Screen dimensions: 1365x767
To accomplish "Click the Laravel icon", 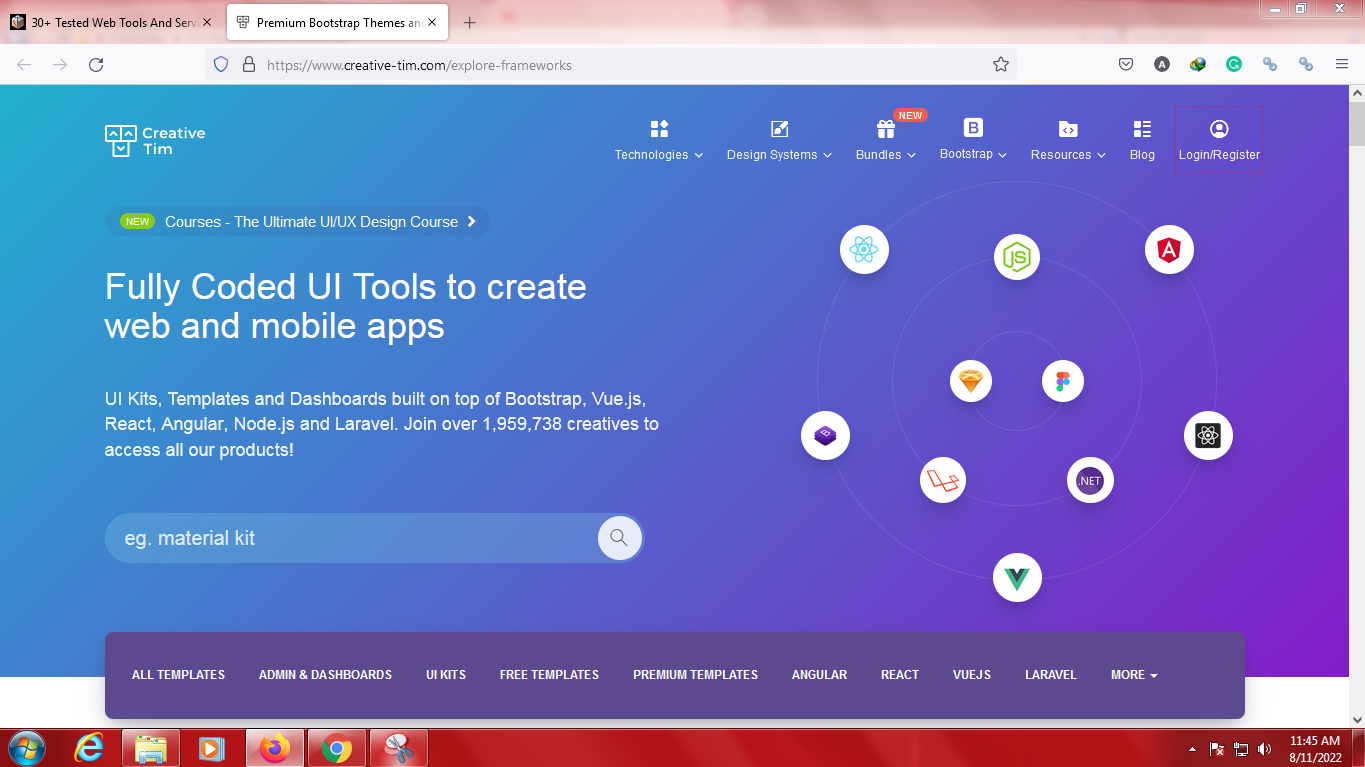I will click(x=943, y=481).
